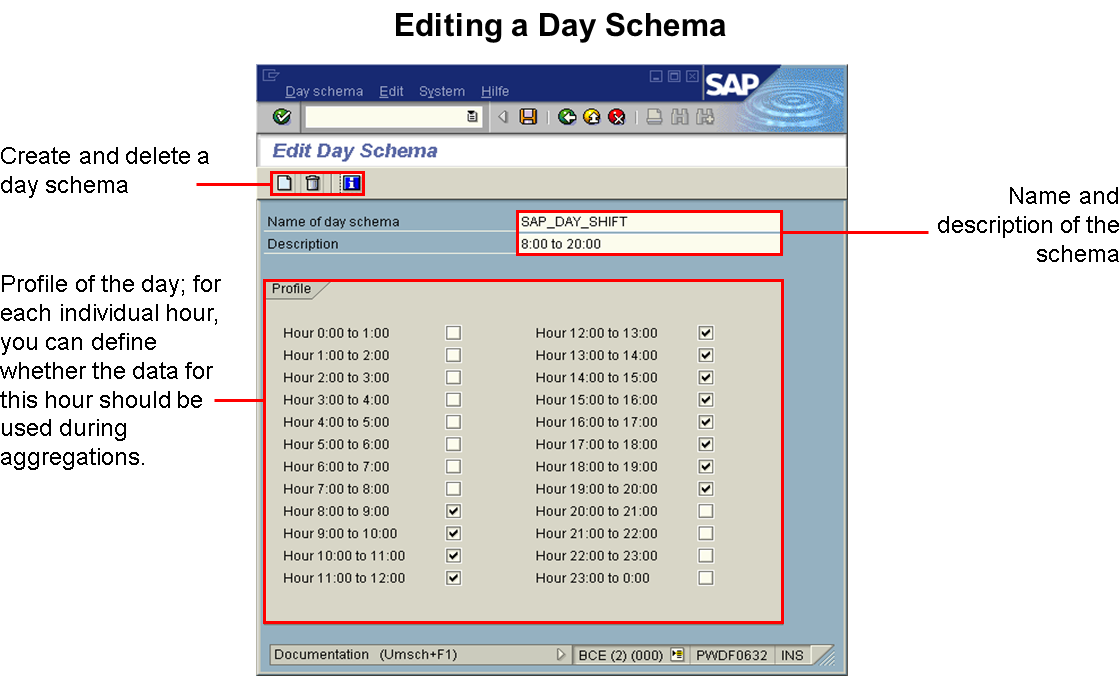
Task: Click the green Back arrow icon
Action: point(567,117)
